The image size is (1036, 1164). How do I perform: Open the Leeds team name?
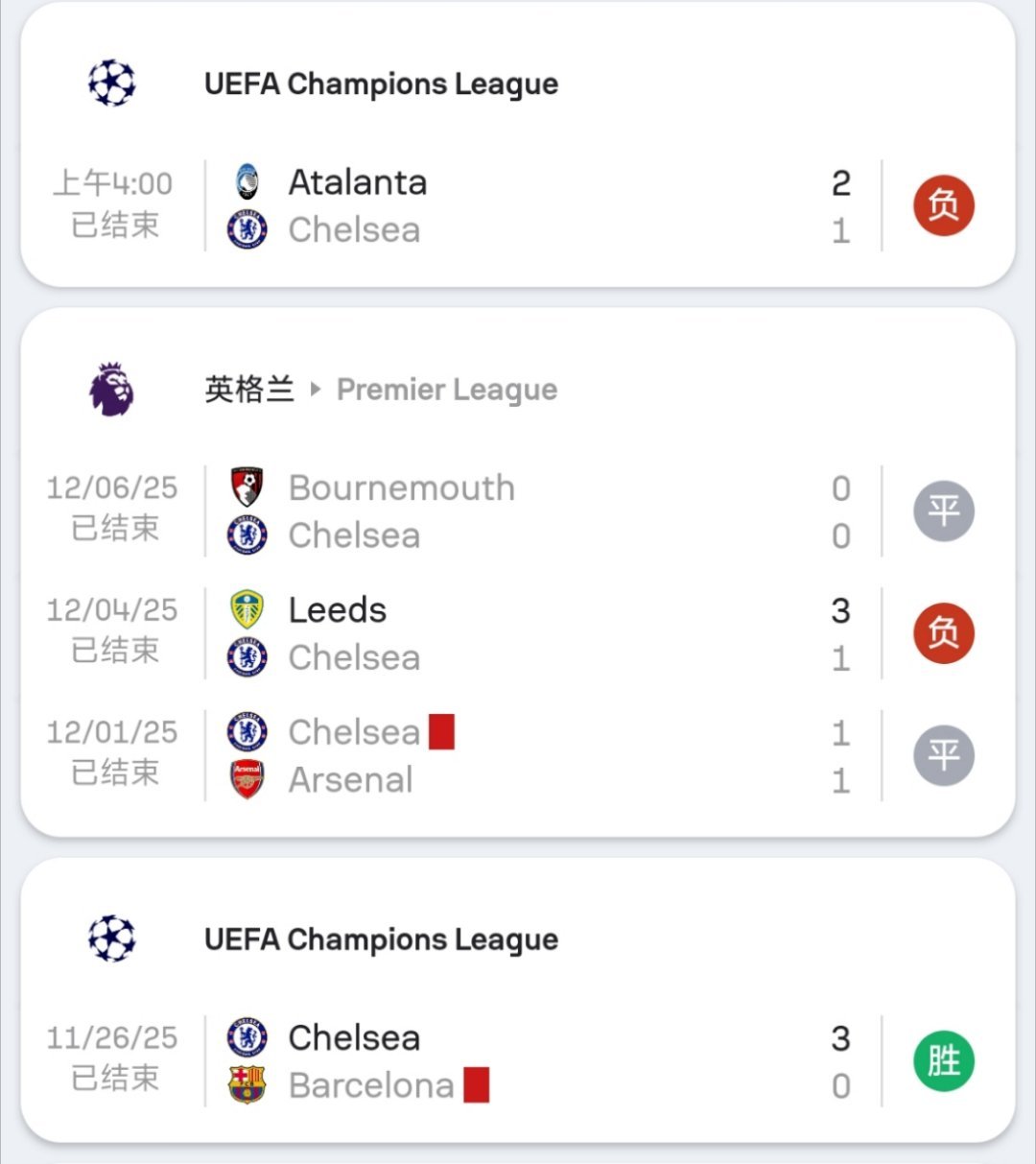pos(338,610)
